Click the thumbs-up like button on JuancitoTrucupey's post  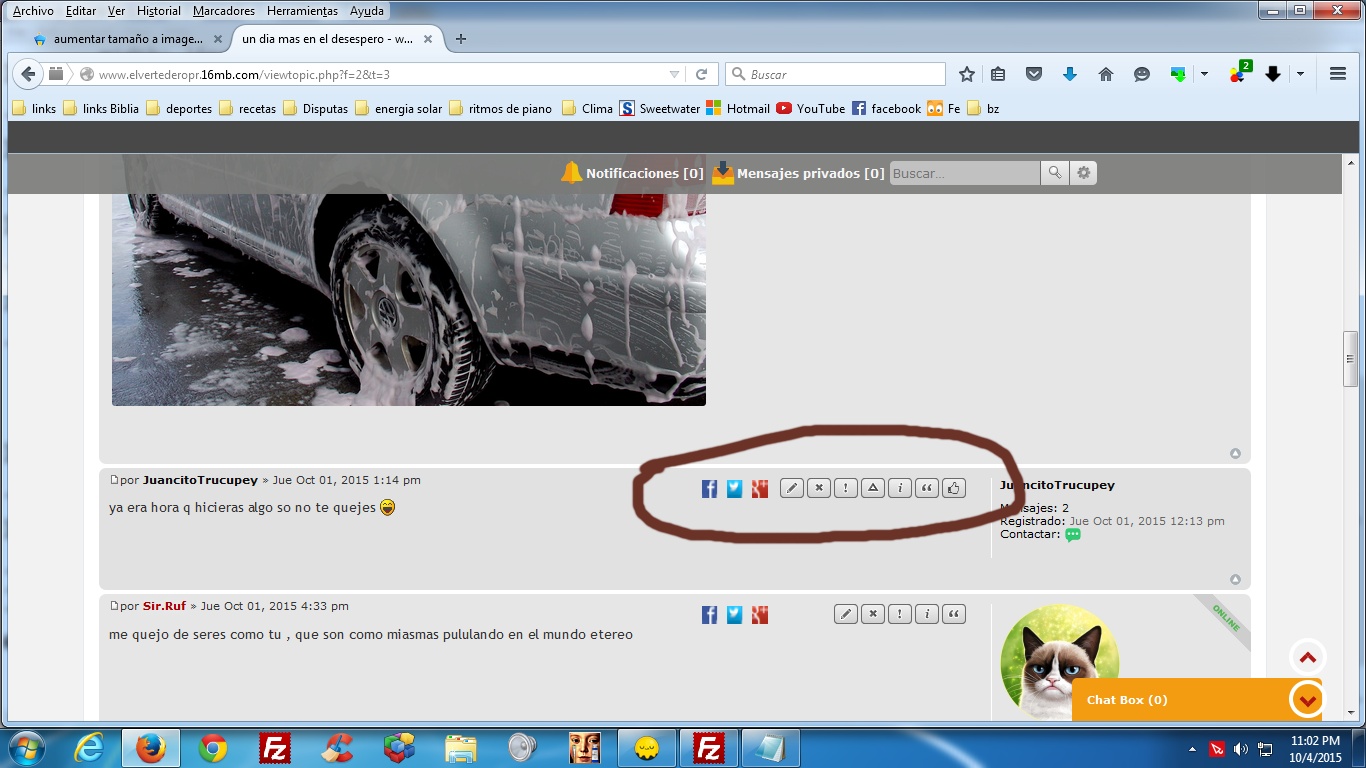coord(953,488)
